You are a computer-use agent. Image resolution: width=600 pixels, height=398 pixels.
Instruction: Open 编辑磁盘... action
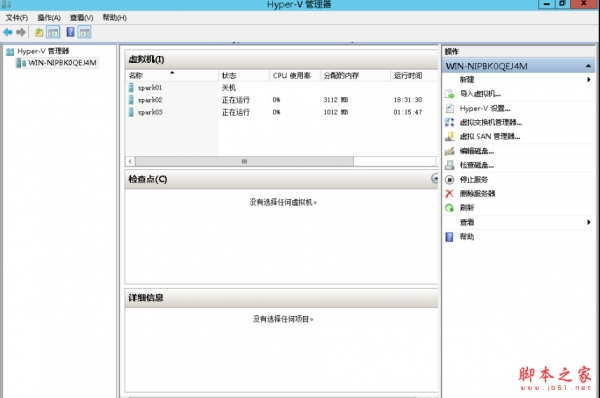pos(477,151)
